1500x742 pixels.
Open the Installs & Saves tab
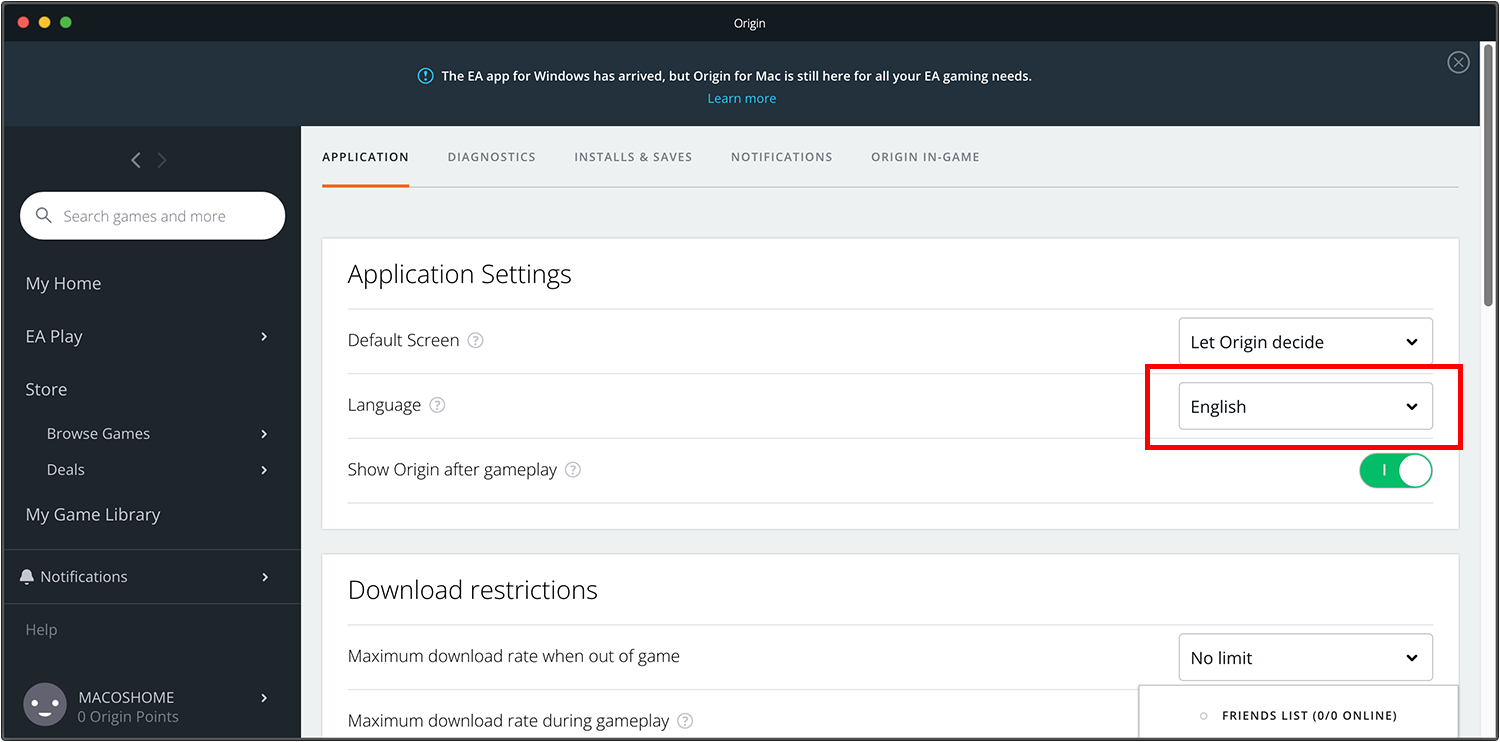click(x=633, y=157)
